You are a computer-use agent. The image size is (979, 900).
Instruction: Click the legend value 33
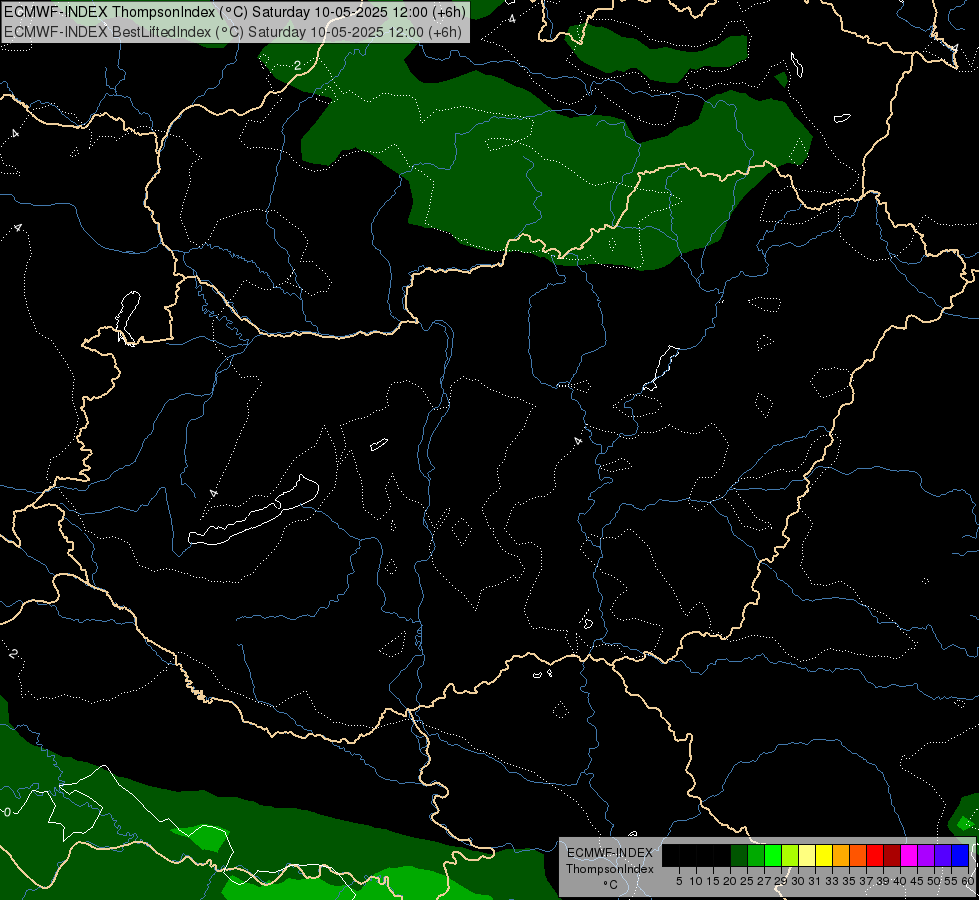click(x=832, y=881)
